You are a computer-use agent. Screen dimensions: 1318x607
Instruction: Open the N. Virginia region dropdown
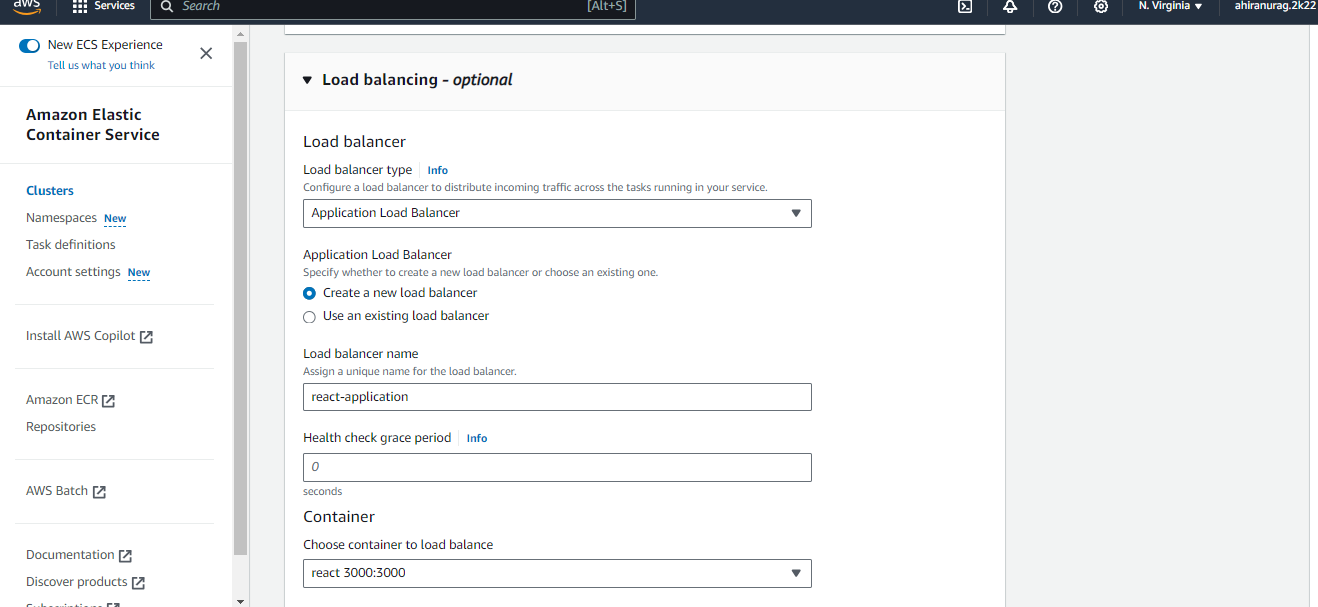pos(1170,6)
